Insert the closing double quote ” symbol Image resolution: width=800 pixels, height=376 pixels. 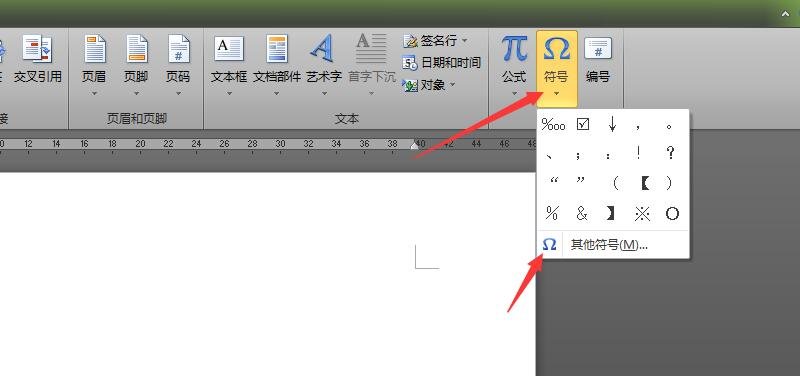pos(581,181)
